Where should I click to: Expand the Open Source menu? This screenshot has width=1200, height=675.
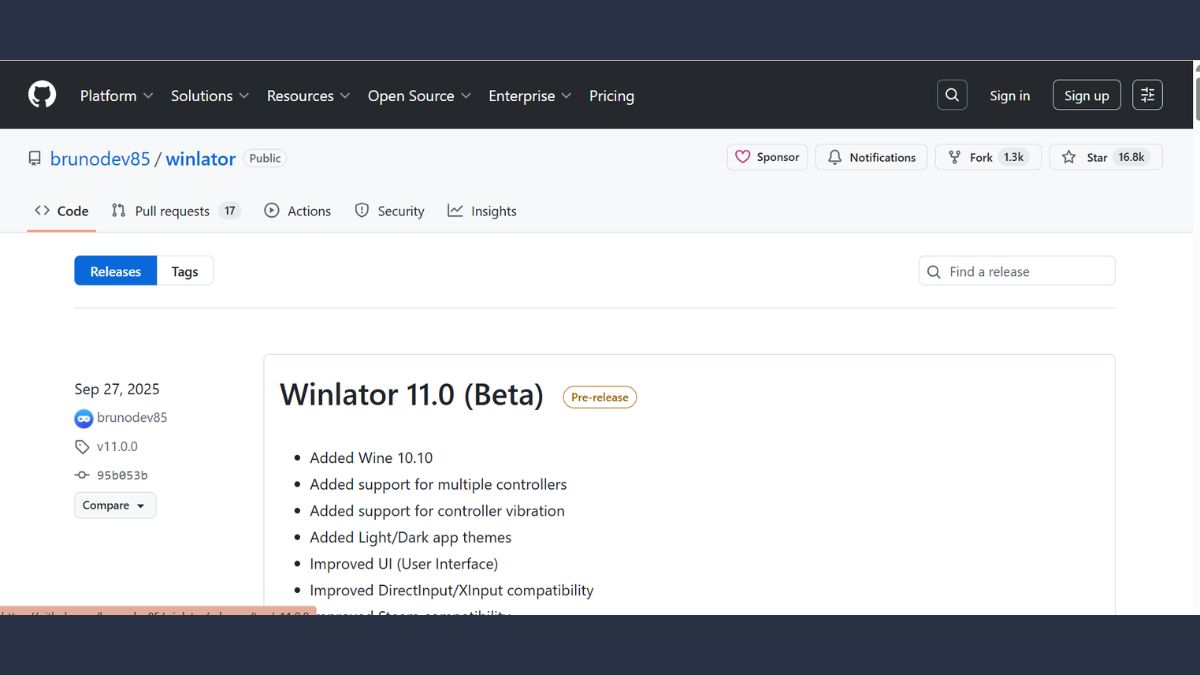[x=420, y=96]
